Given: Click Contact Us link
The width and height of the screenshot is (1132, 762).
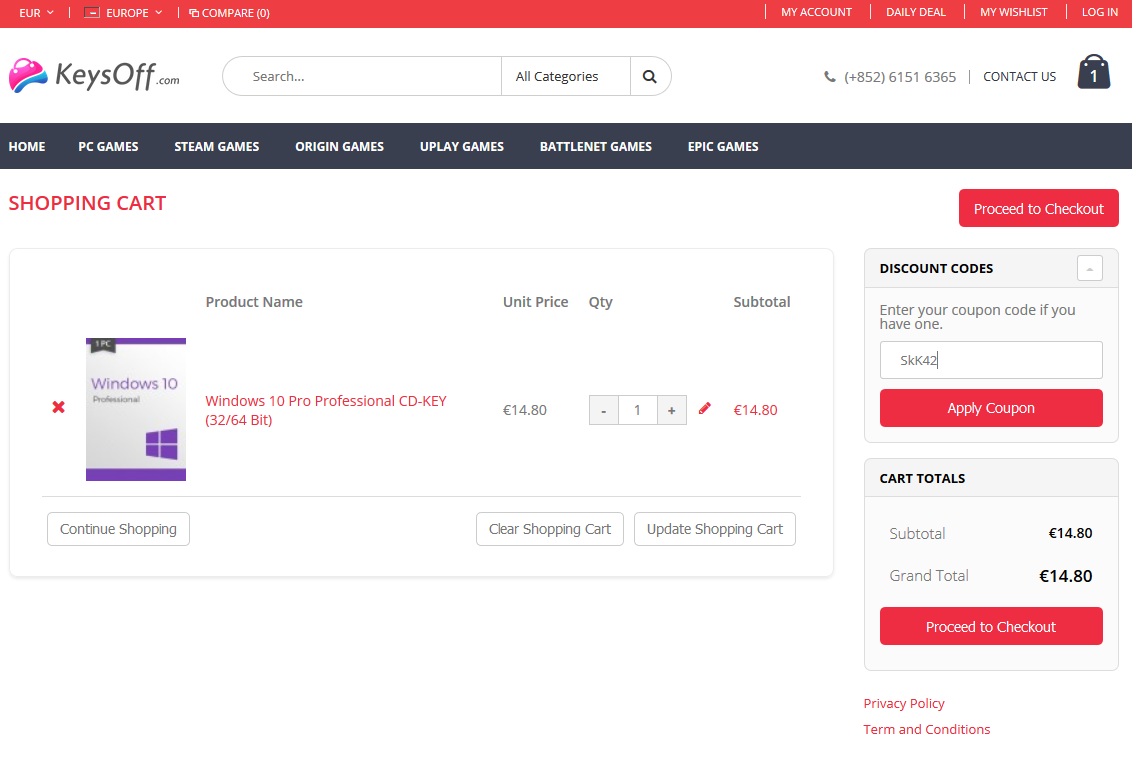Looking at the screenshot, I should coord(1019,77).
